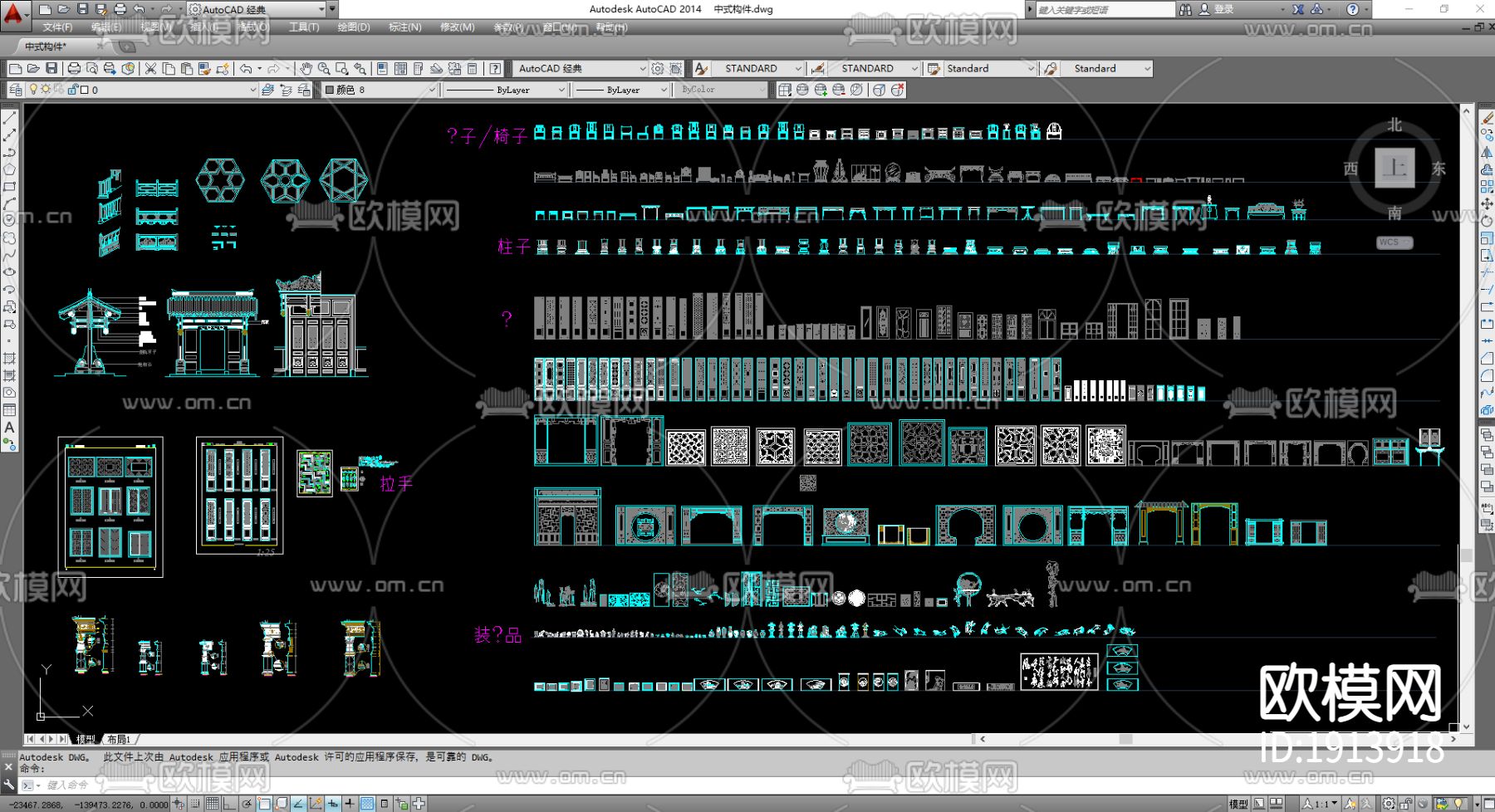Click the Help question mark toolbar icon
The height and width of the screenshot is (812, 1495).
coord(495,69)
